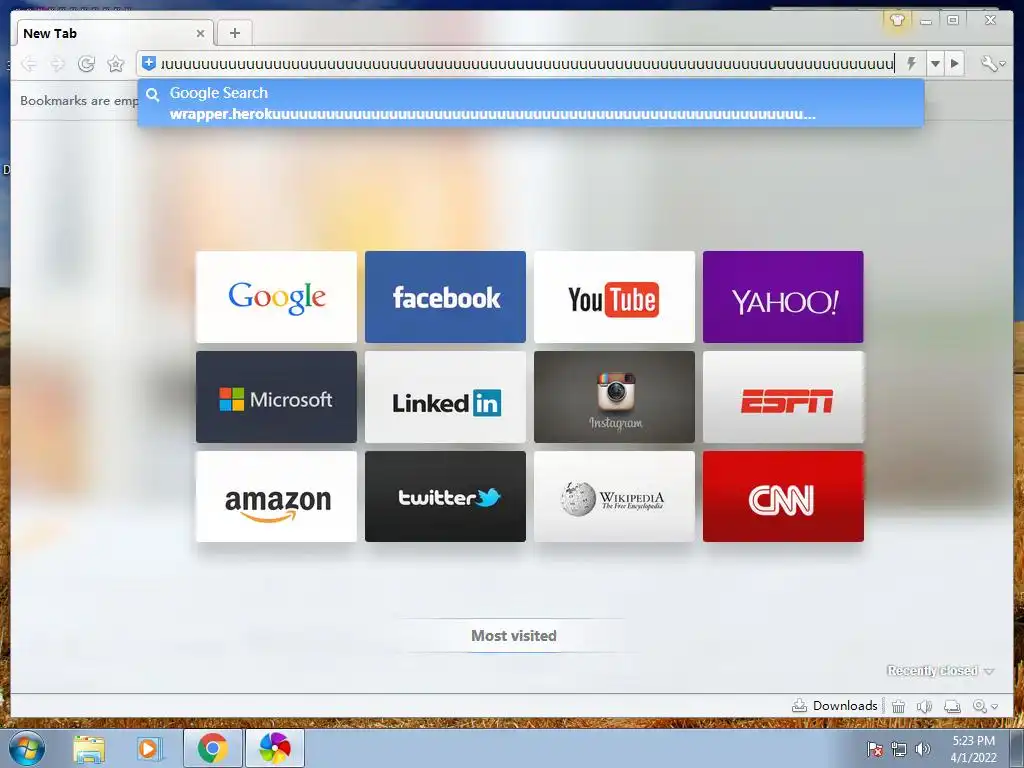The image size is (1024, 768).
Task: Open a new tab with the plus button
Action: tap(235, 33)
